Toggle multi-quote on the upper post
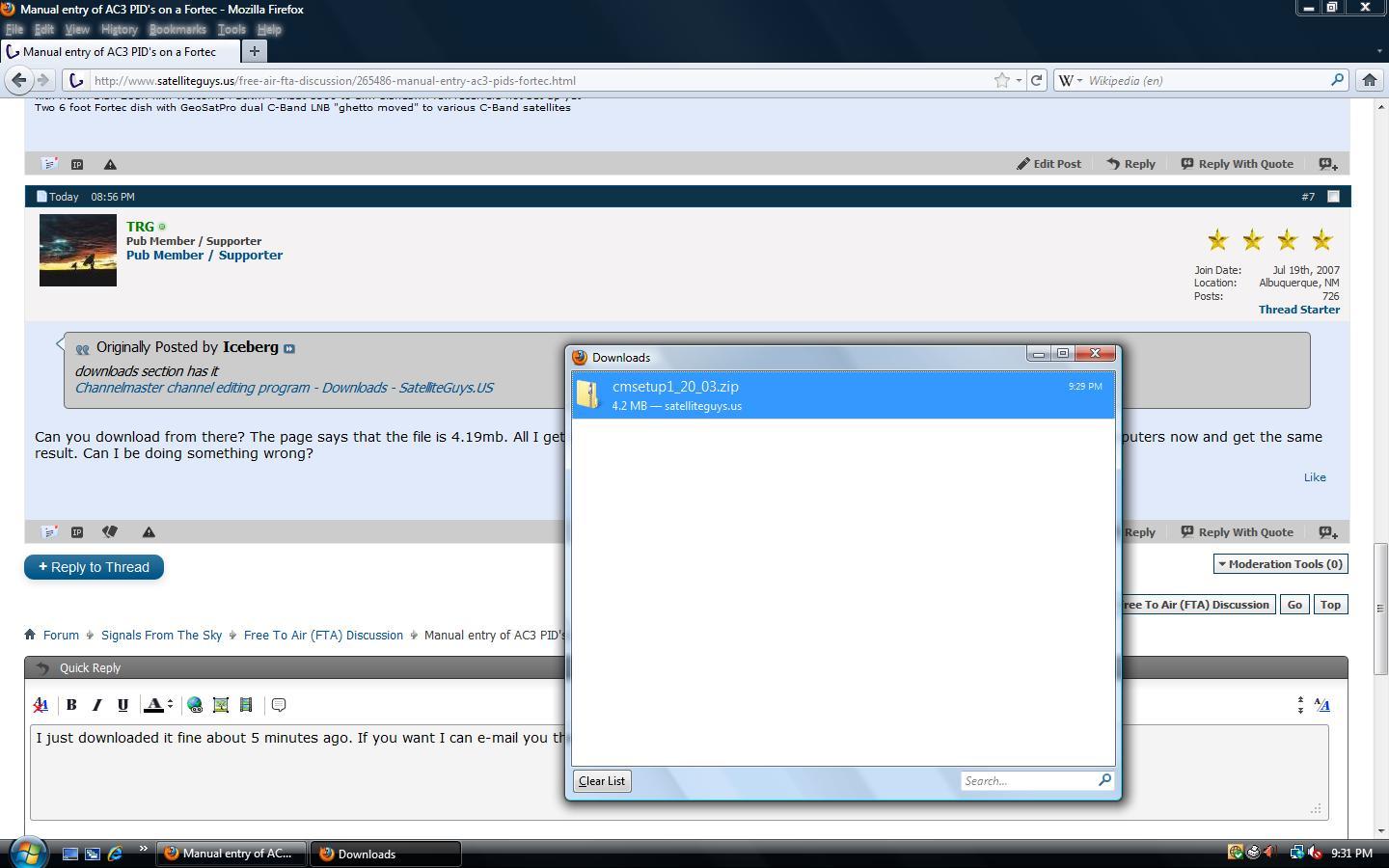1389x868 pixels. [x=1328, y=164]
